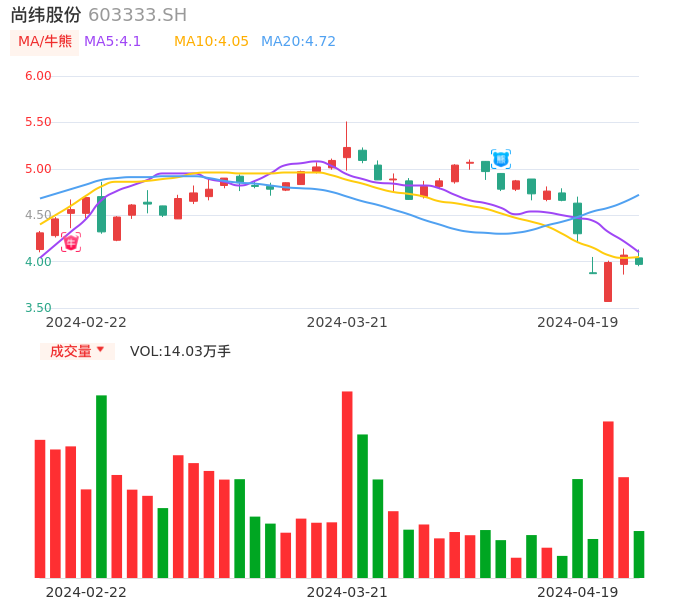Click the 5.00 price axis label
Screen dimensions: 686x606
coord(38,169)
